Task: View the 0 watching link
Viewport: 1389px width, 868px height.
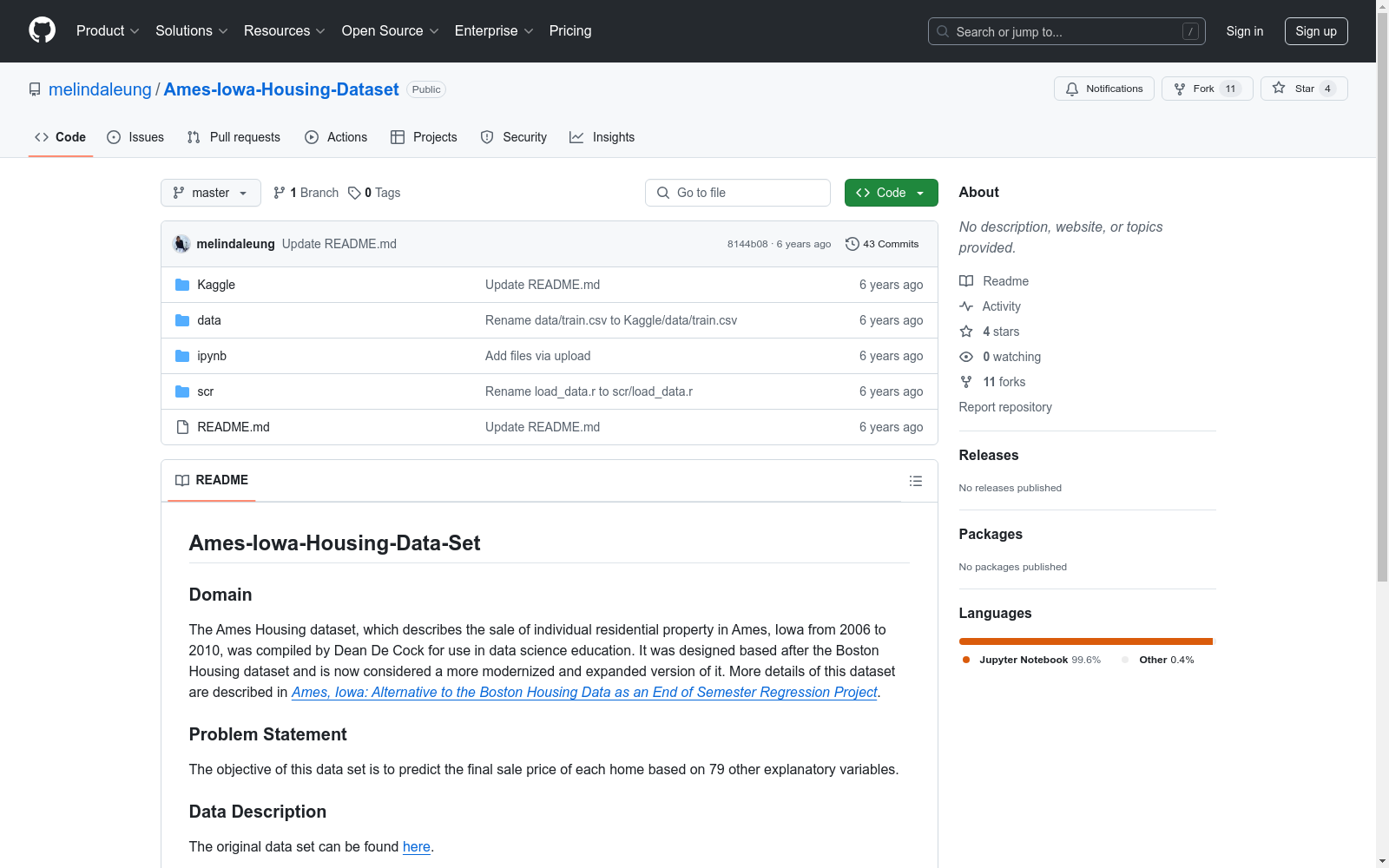Action: [1000, 357]
